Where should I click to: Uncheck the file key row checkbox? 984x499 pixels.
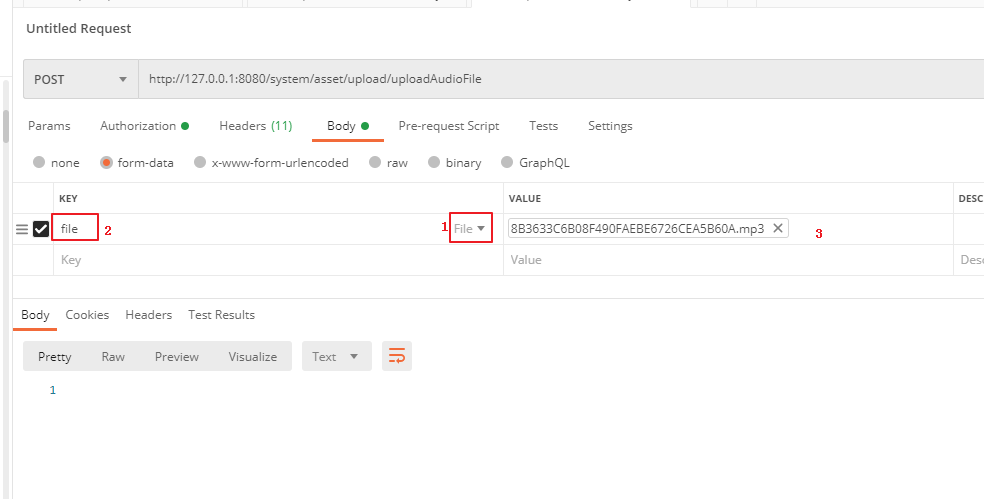(41, 229)
